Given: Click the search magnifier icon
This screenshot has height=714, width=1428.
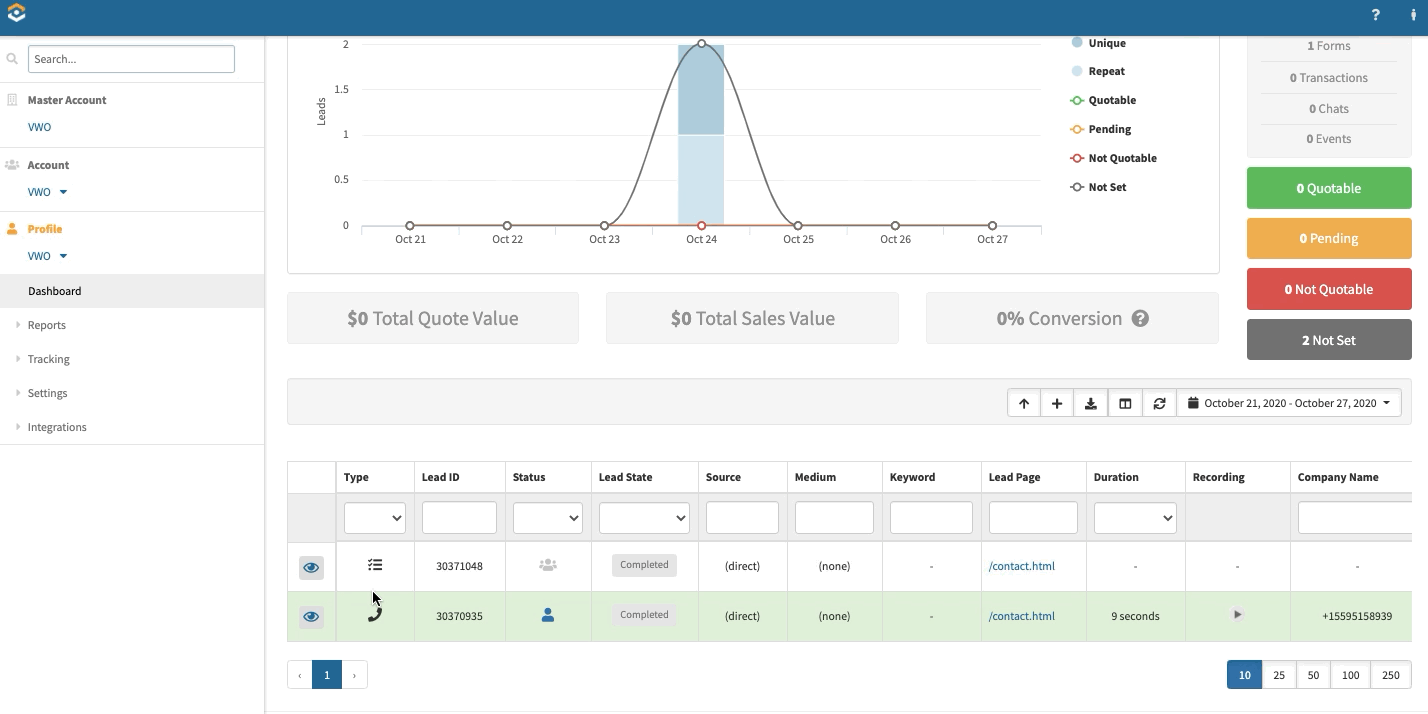Looking at the screenshot, I should point(12,59).
